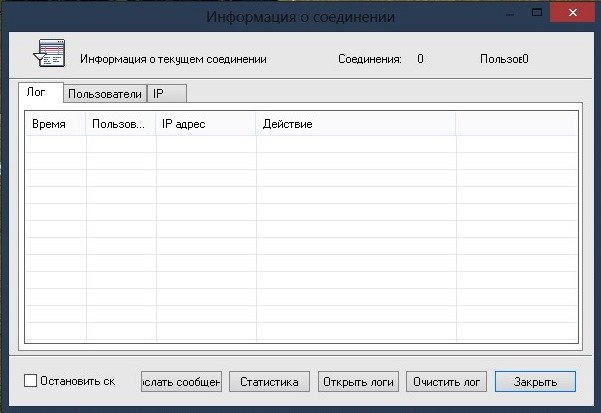Enable the Остановить ск checkbox
601x413 pixels.
tap(31, 381)
